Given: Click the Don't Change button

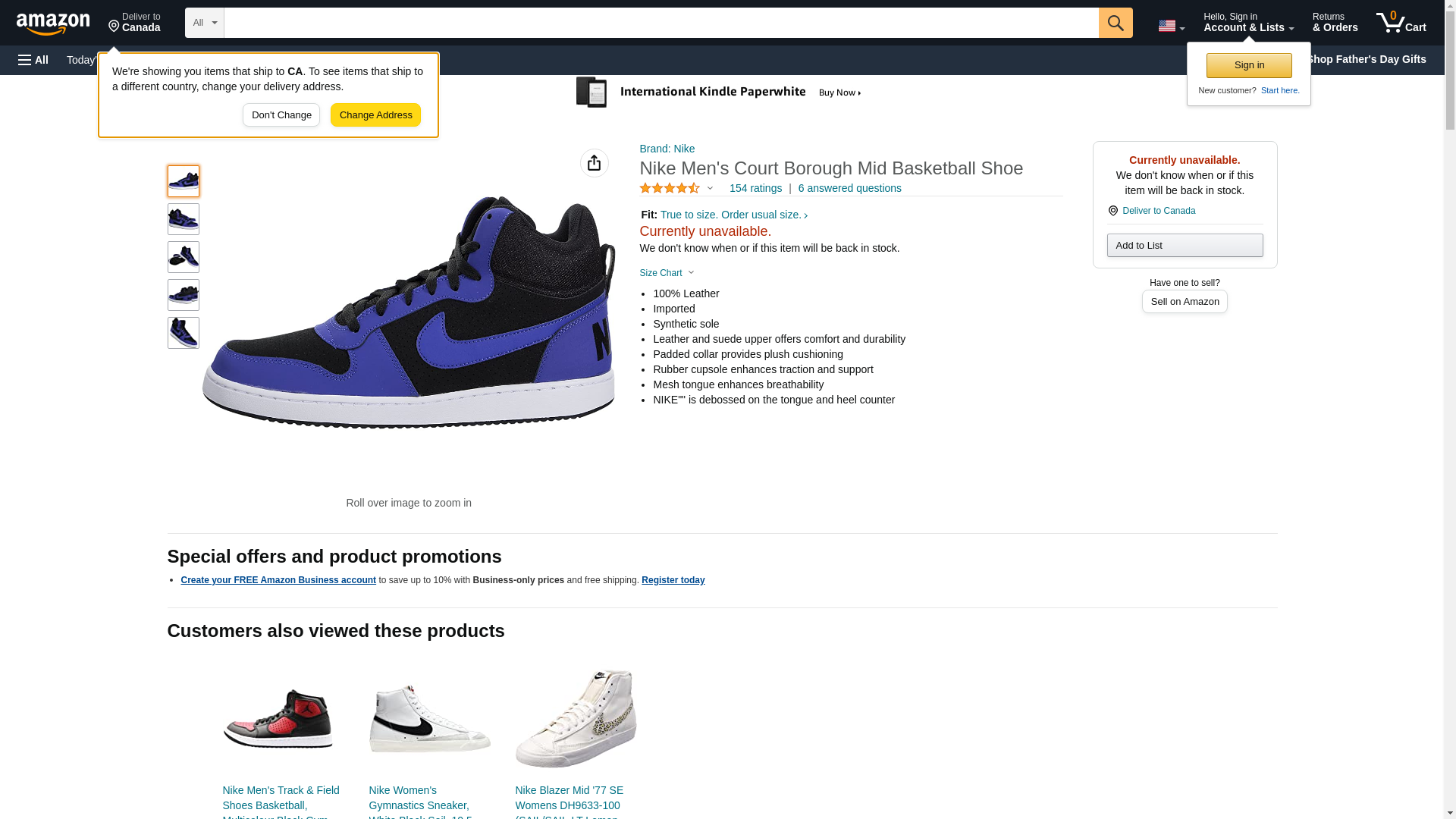Looking at the screenshot, I should 281,115.
